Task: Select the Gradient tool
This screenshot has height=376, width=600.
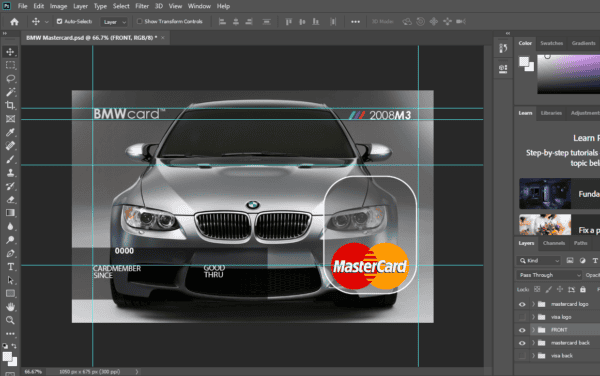Action: click(10, 213)
